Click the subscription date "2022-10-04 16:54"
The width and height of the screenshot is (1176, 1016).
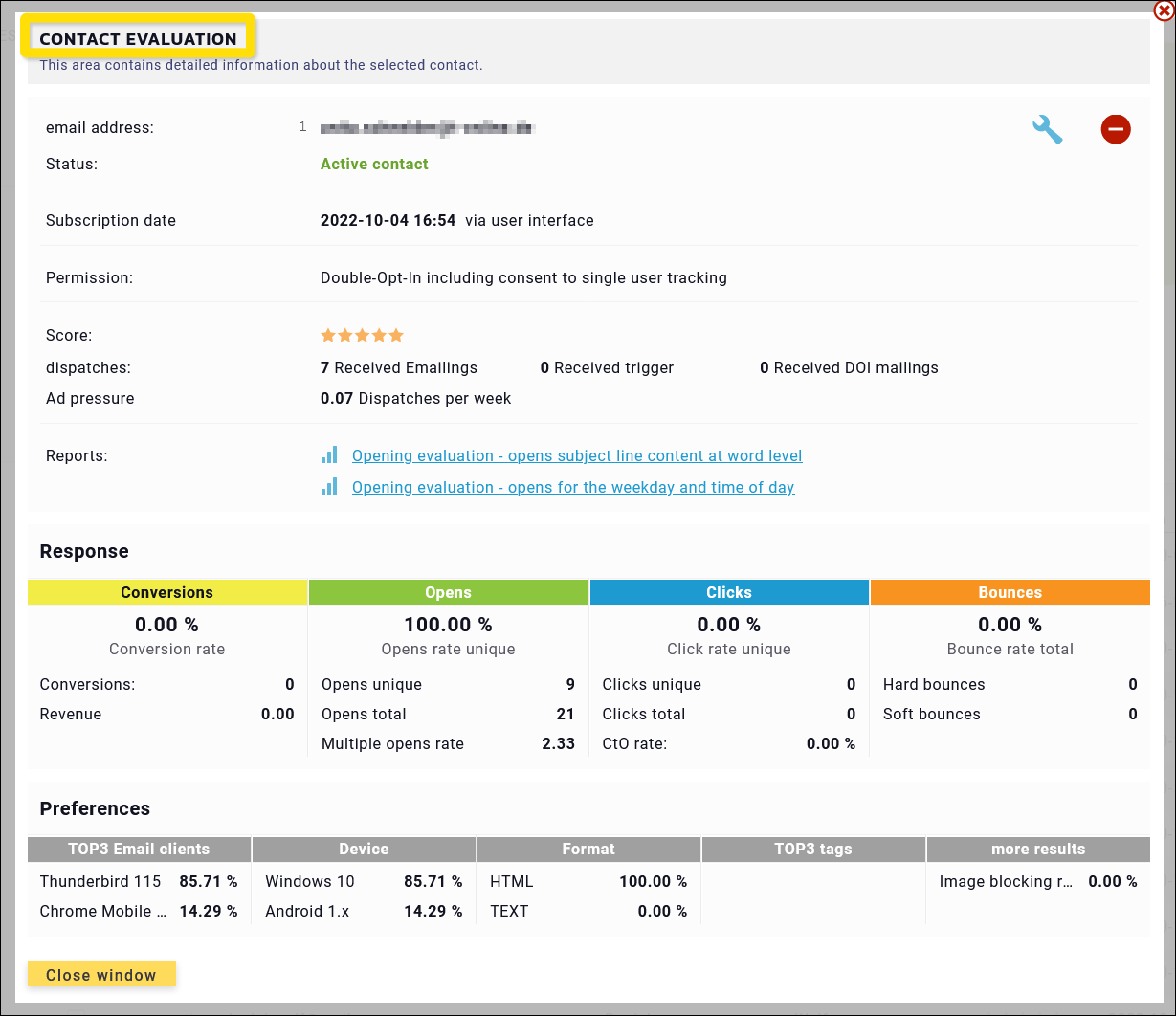(x=388, y=221)
